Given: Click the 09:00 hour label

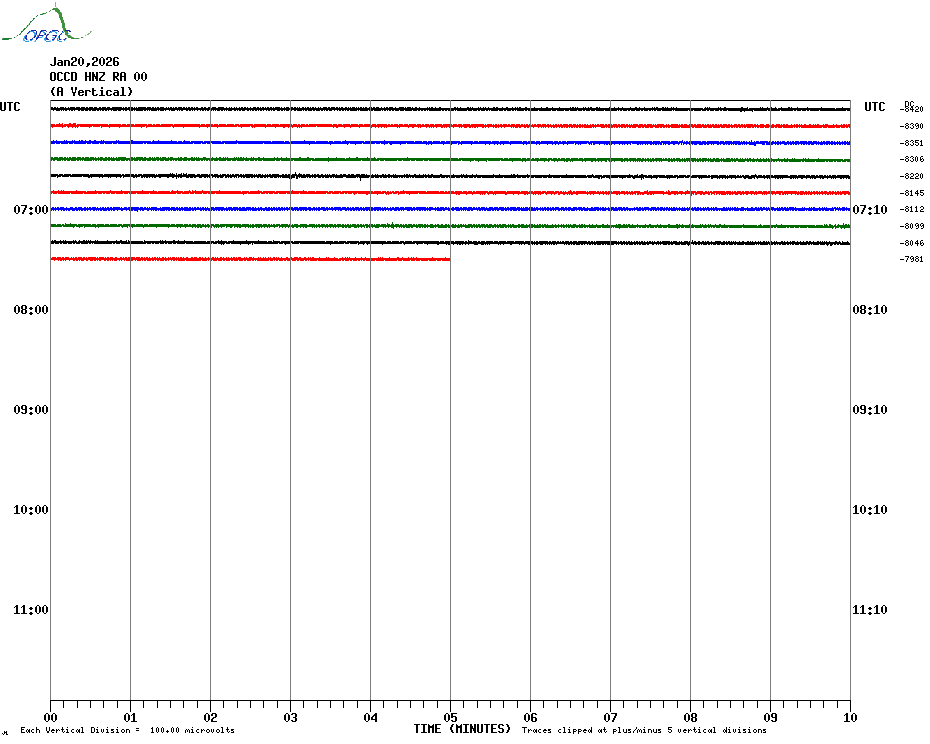Looking at the screenshot, I should [x=31, y=410].
